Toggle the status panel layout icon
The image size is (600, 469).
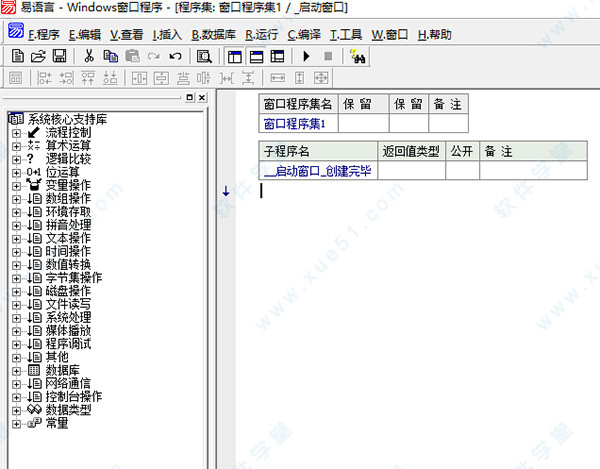point(256,57)
